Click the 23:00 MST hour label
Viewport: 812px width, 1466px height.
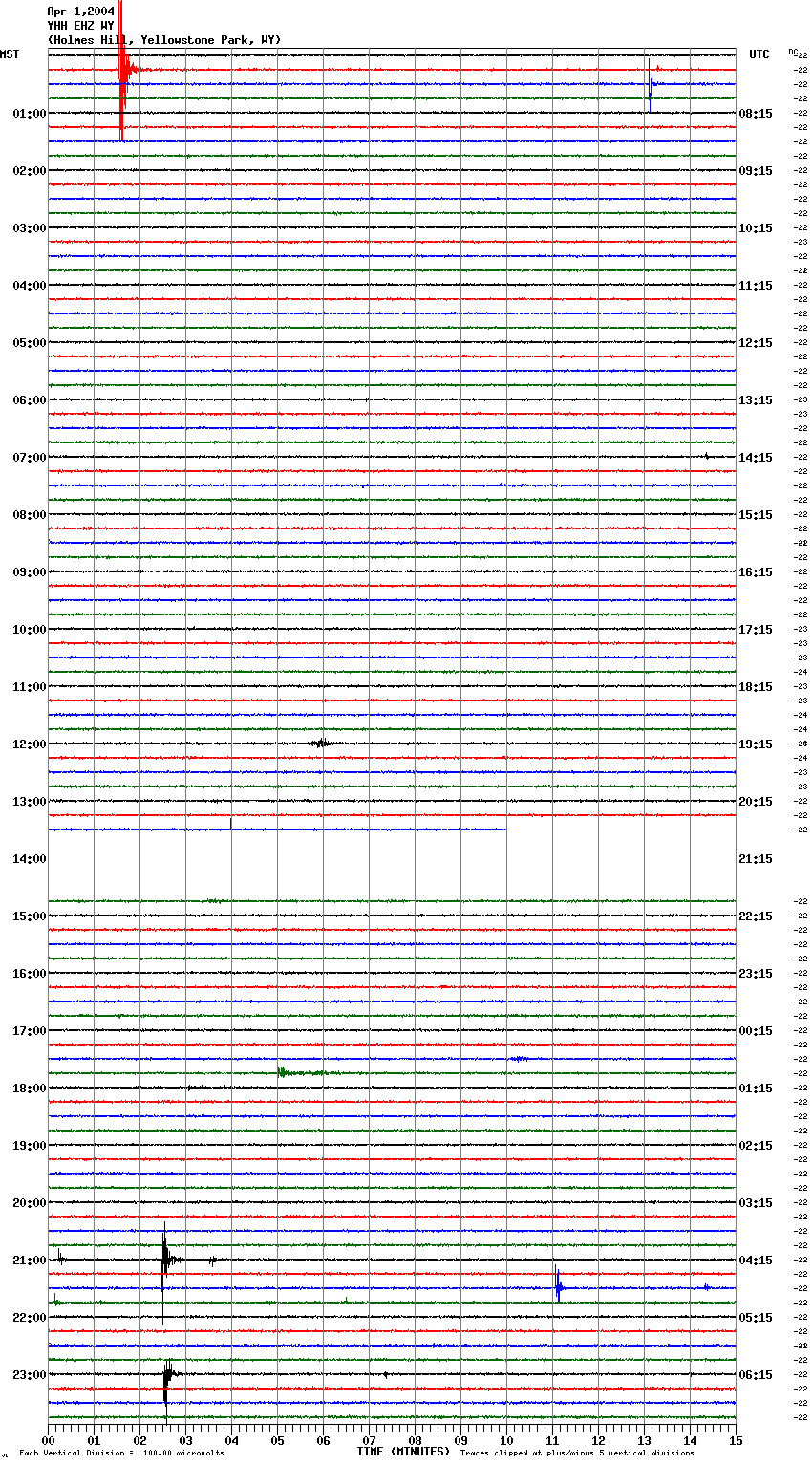[30, 1375]
